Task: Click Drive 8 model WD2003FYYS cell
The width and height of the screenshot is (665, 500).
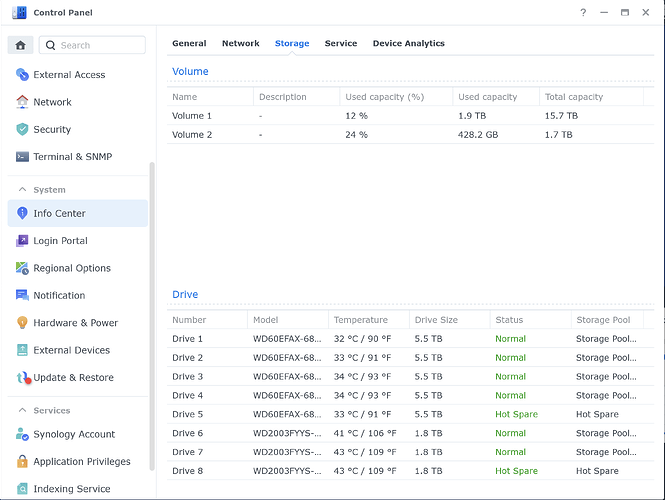Action: click(287, 471)
